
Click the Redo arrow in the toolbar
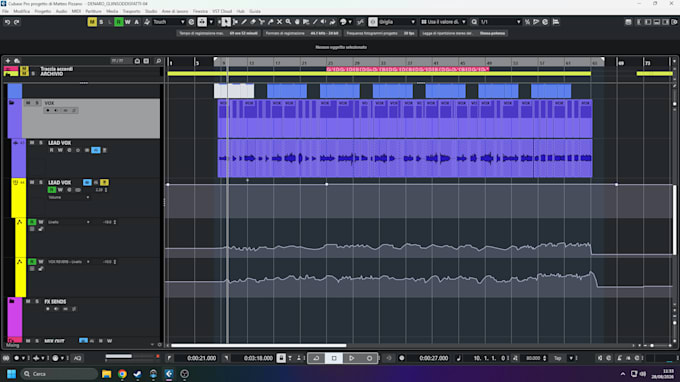click(16, 22)
